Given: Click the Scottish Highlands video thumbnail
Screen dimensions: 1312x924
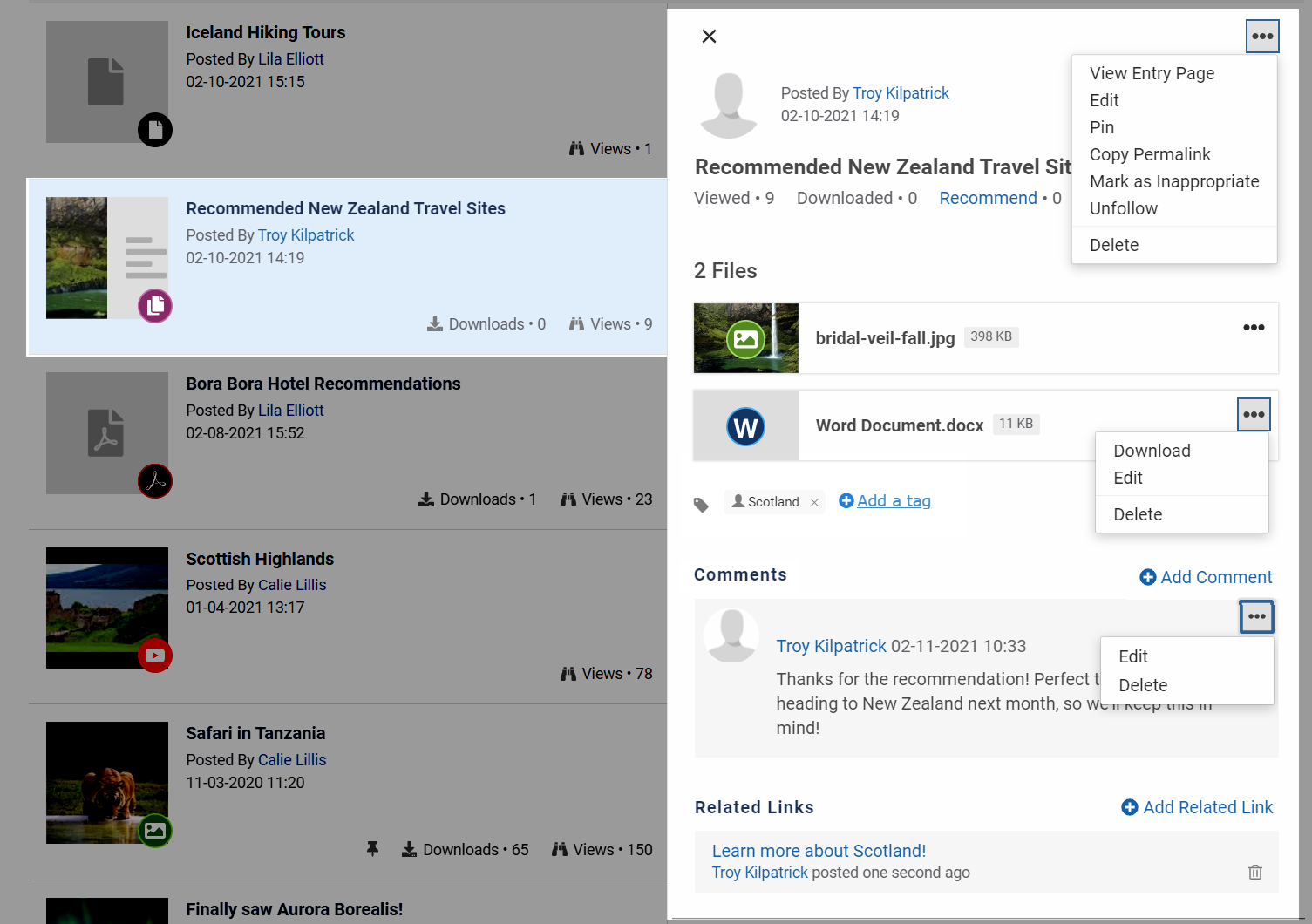Looking at the screenshot, I should coord(107,608).
